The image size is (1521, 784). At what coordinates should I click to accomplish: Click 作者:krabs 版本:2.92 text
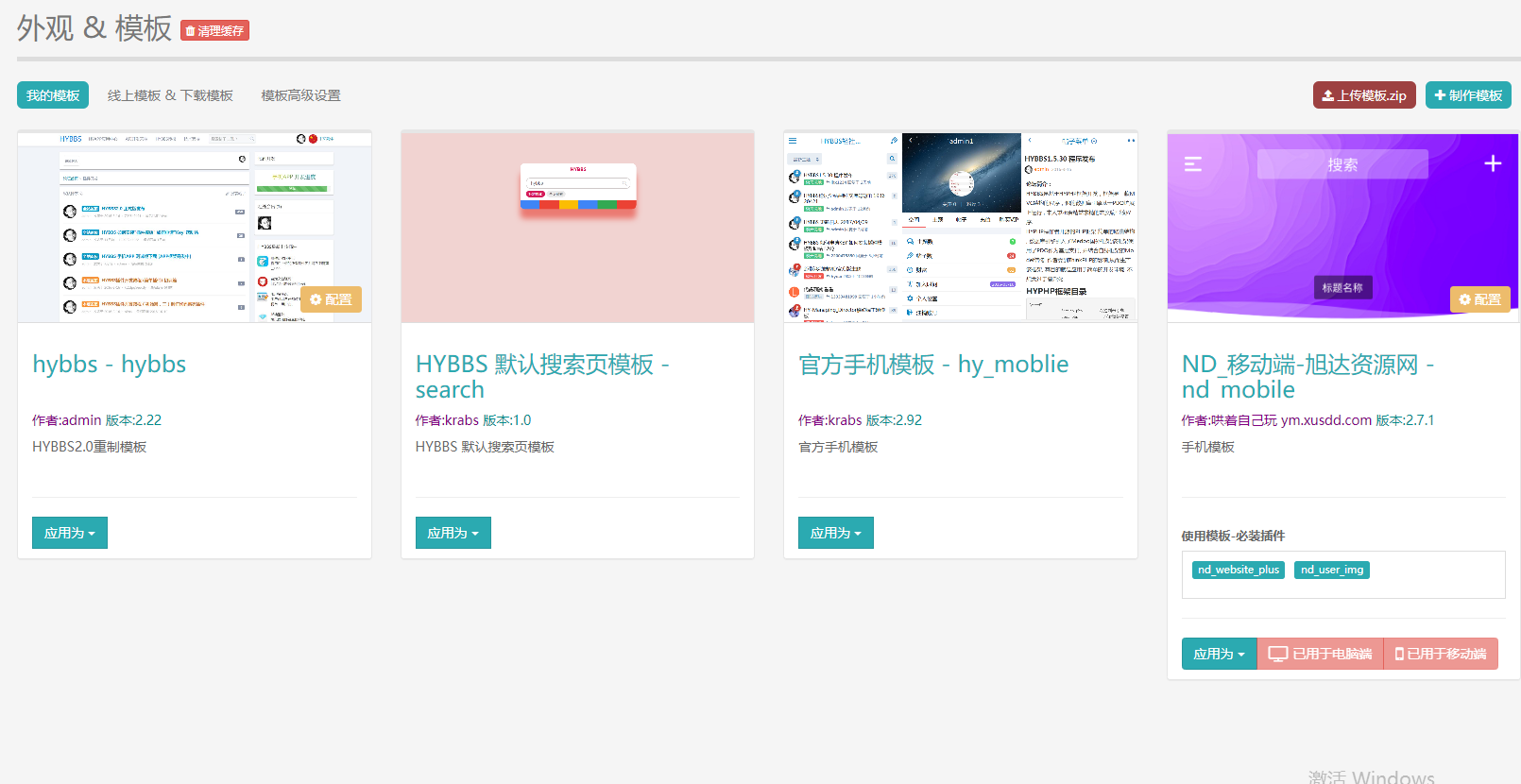[x=861, y=420]
